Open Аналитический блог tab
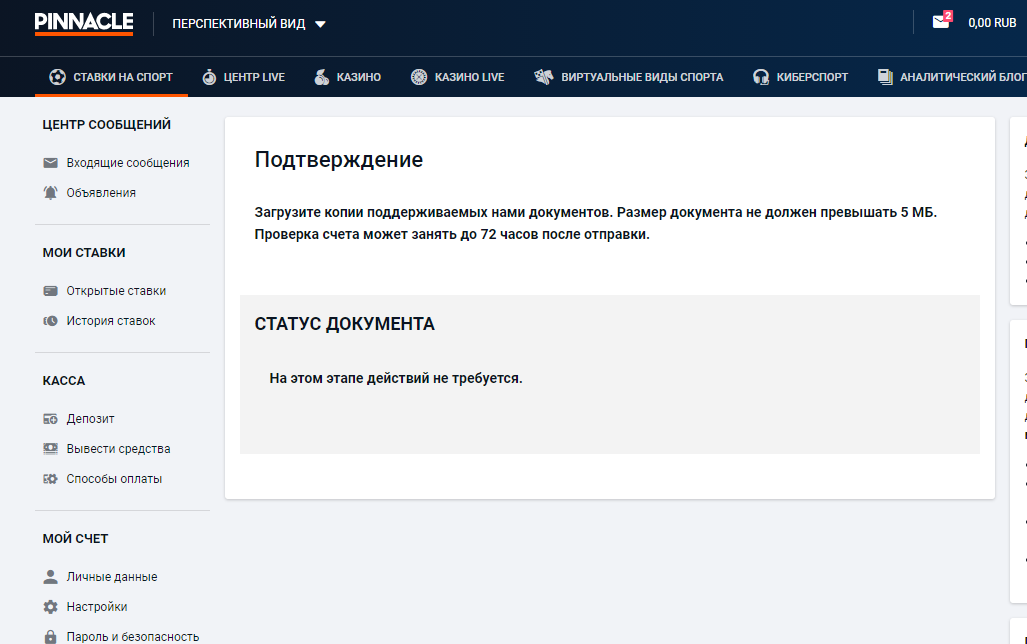1027x644 pixels. tap(952, 77)
